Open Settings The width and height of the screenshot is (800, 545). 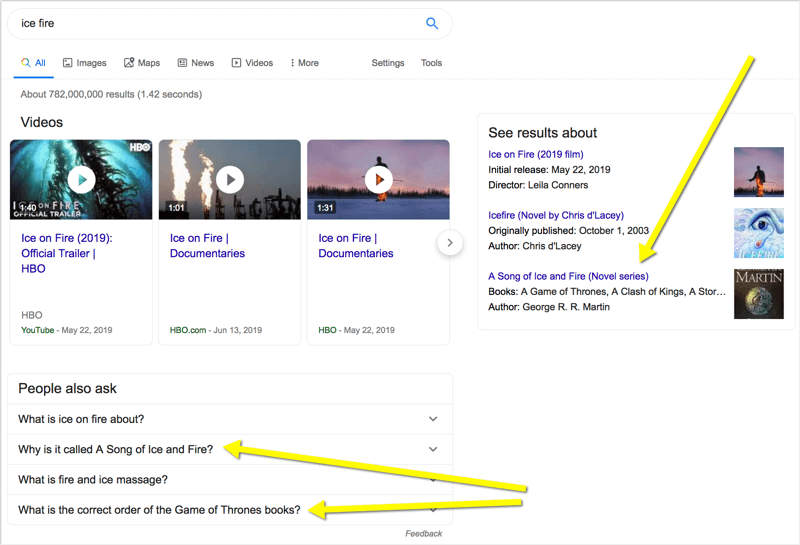tap(388, 63)
